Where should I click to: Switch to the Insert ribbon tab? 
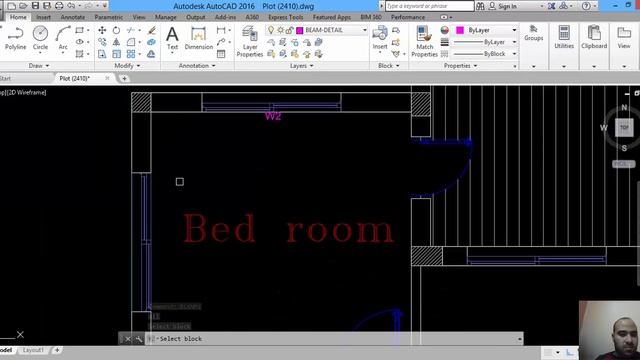43,17
